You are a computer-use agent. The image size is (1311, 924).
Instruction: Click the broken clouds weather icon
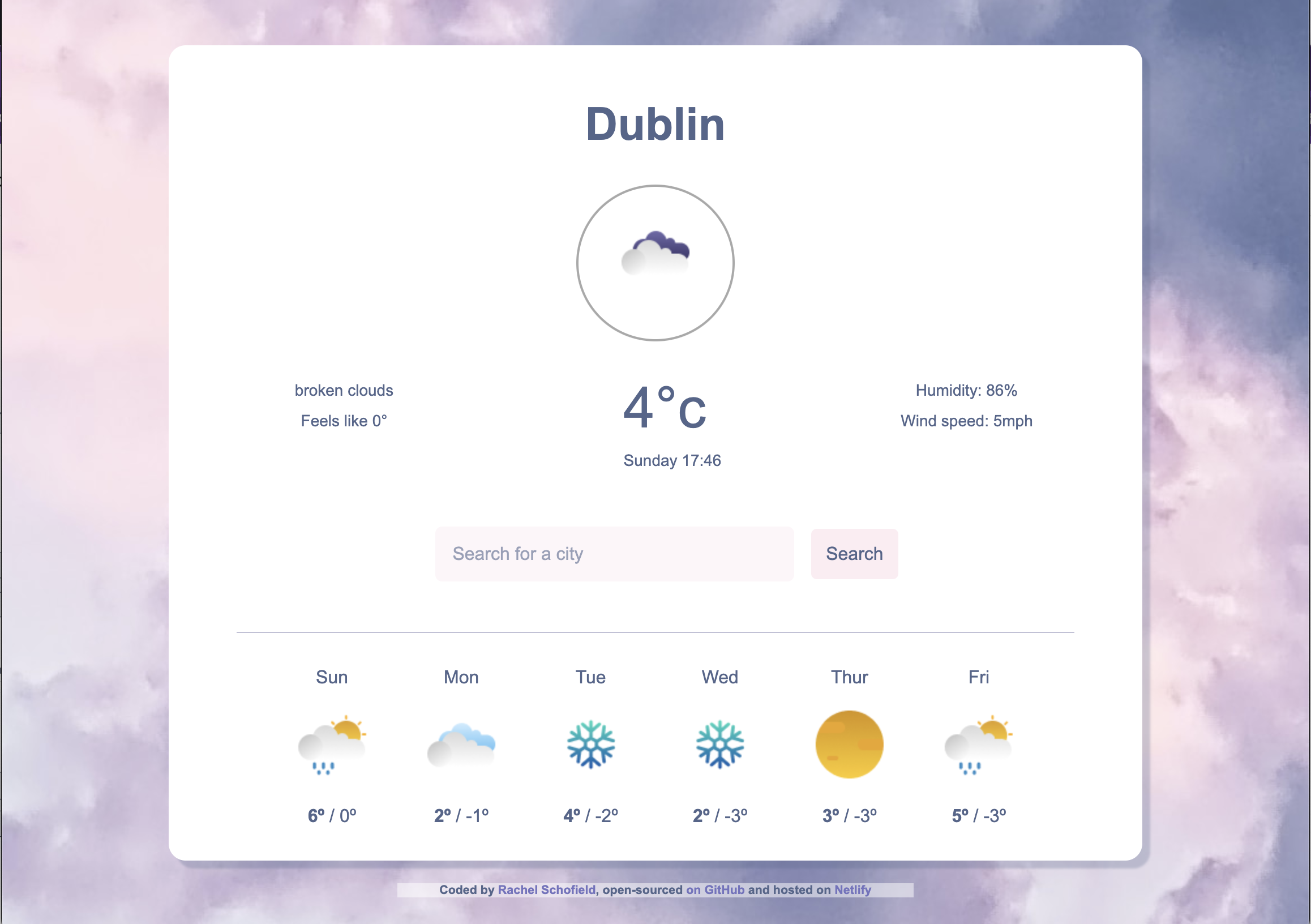[655, 261]
